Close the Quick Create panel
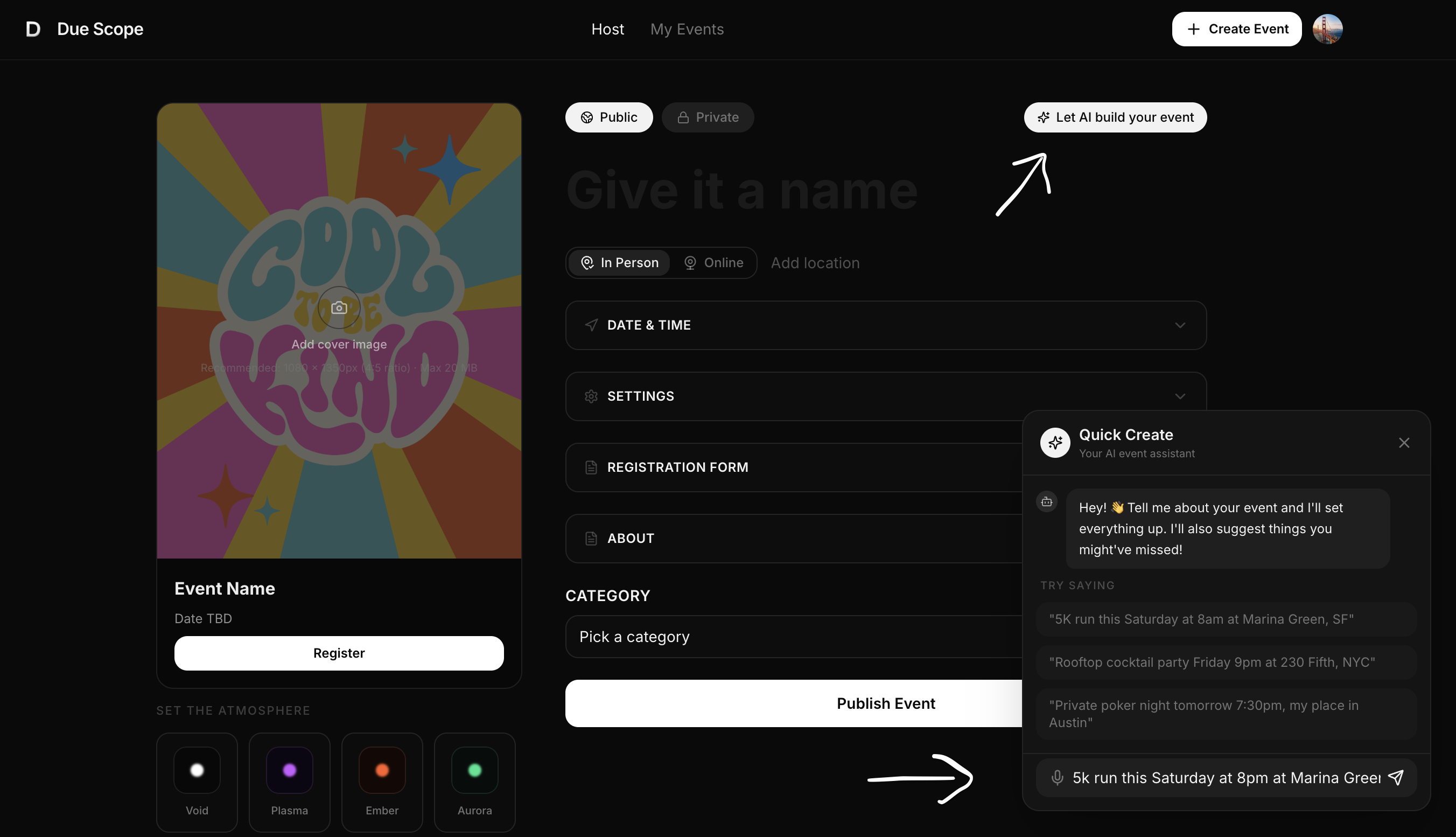 [x=1404, y=443]
